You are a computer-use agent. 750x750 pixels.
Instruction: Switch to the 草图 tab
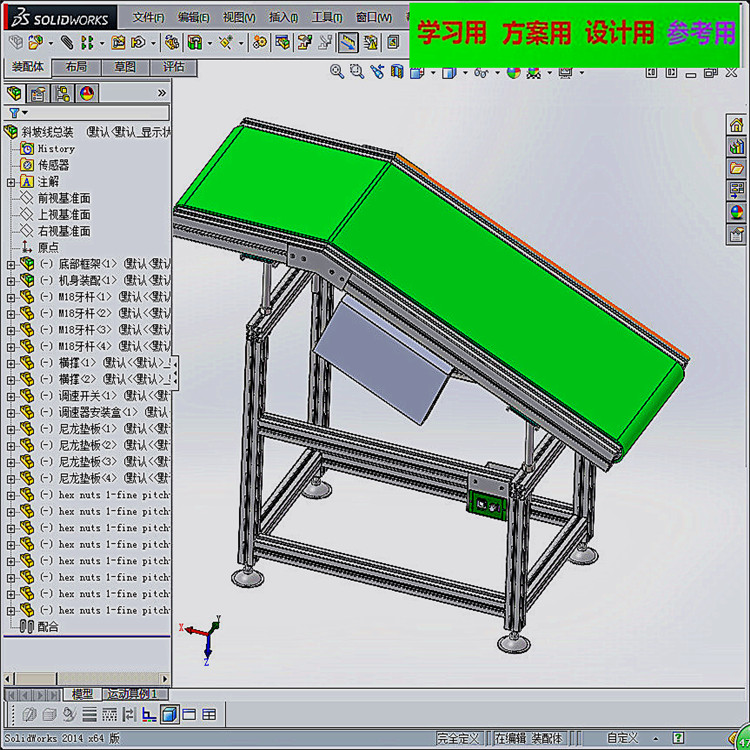(x=125, y=67)
